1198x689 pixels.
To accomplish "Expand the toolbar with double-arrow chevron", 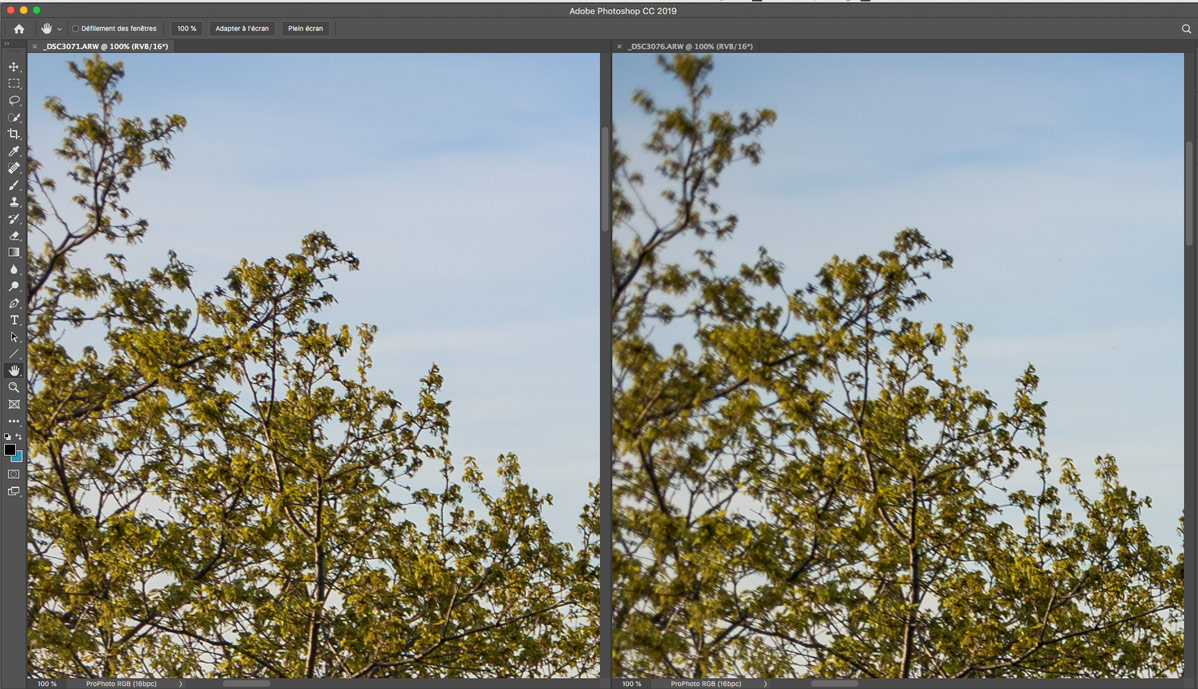I will click(7, 44).
